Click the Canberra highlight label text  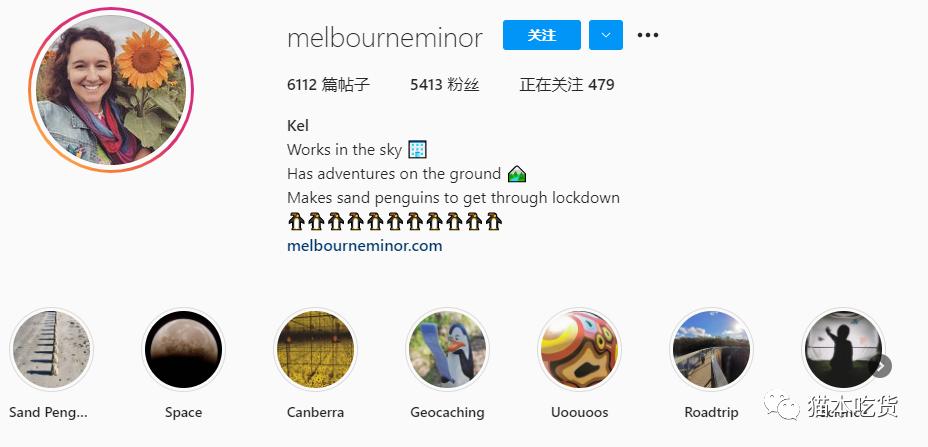point(315,413)
